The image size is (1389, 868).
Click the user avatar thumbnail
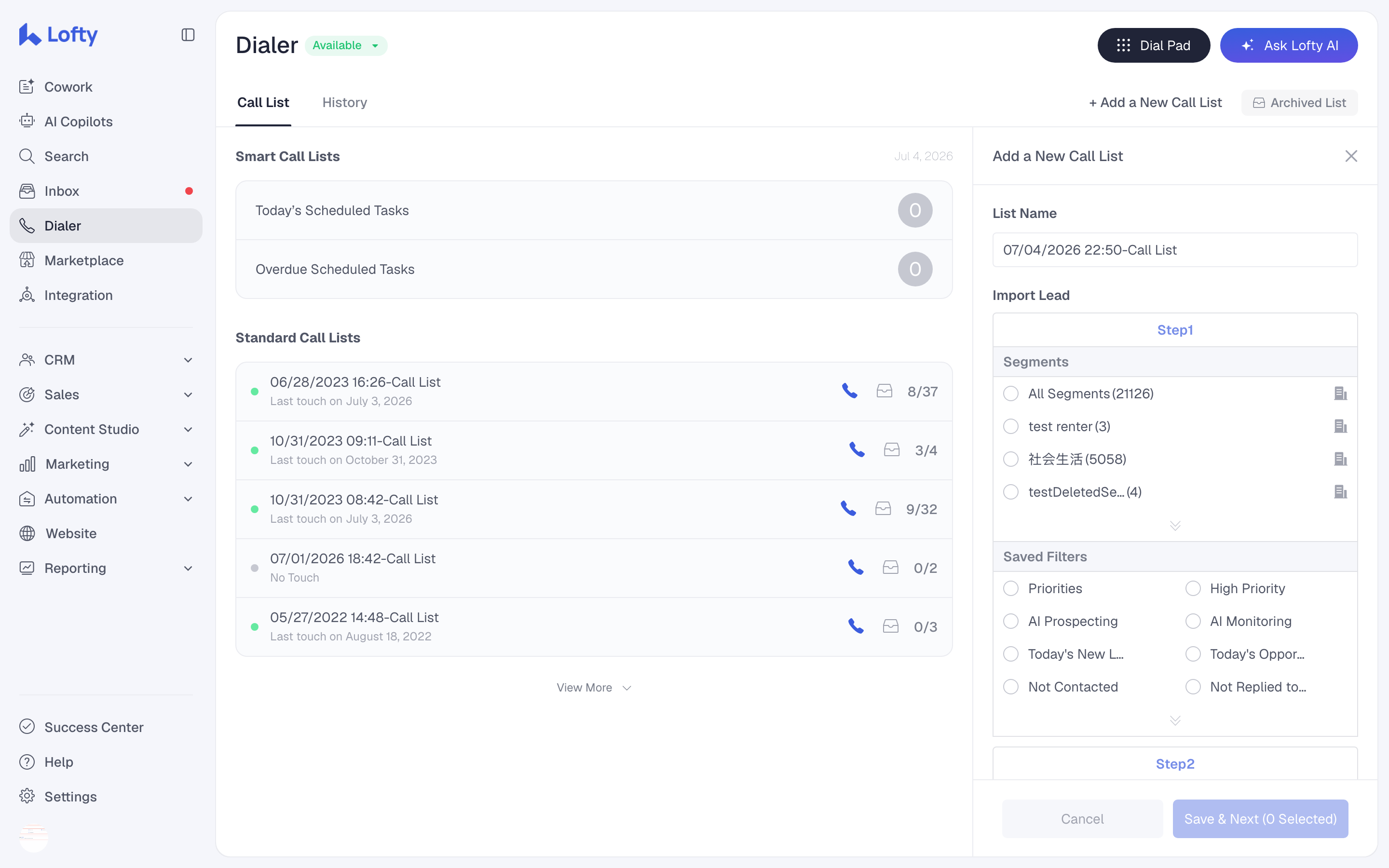(x=33, y=838)
